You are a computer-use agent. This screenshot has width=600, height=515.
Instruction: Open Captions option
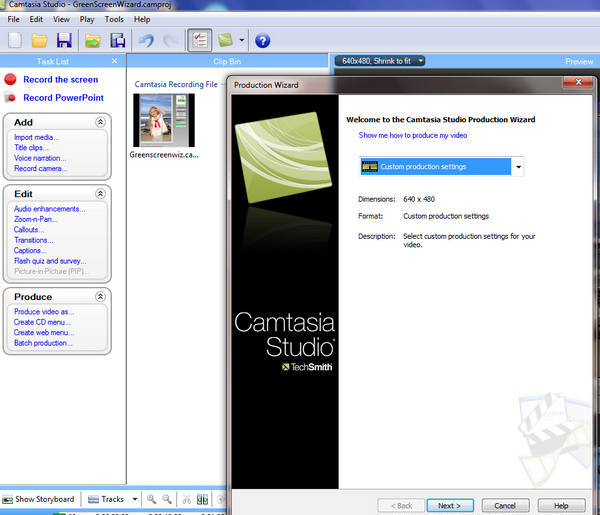coord(30,250)
